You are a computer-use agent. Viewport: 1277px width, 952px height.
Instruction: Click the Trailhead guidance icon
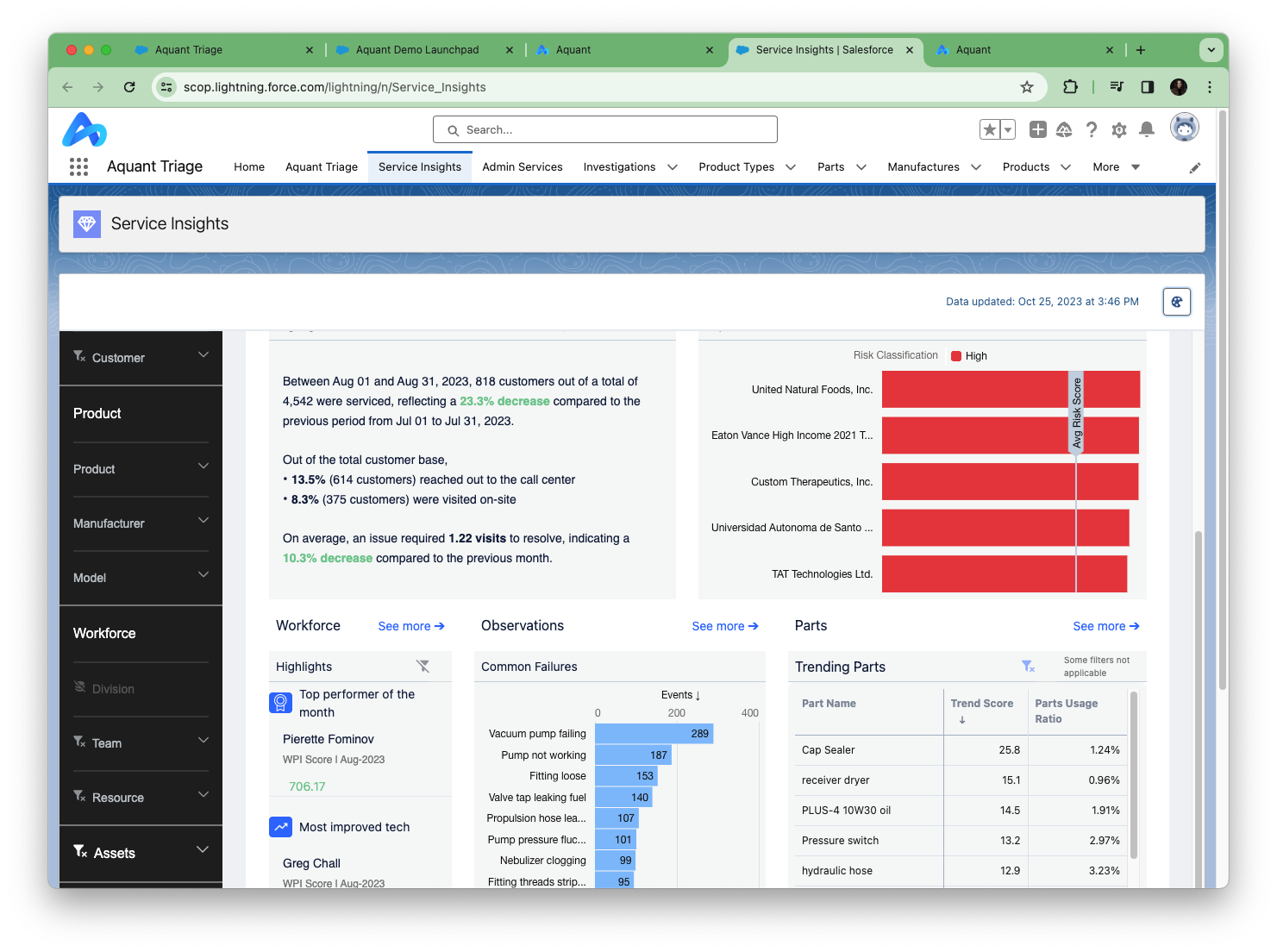[x=1064, y=129]
